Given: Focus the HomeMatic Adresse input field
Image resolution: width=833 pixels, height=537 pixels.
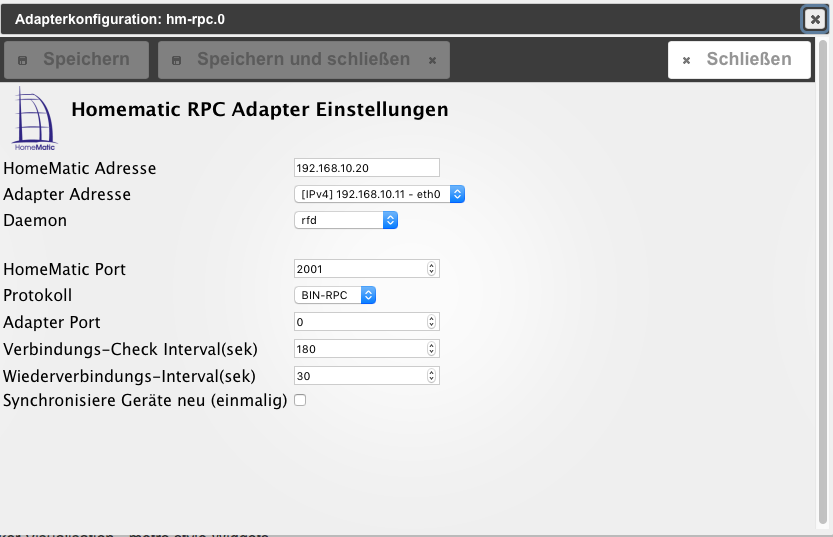Looking at the screenshot, I should (367, 167).
